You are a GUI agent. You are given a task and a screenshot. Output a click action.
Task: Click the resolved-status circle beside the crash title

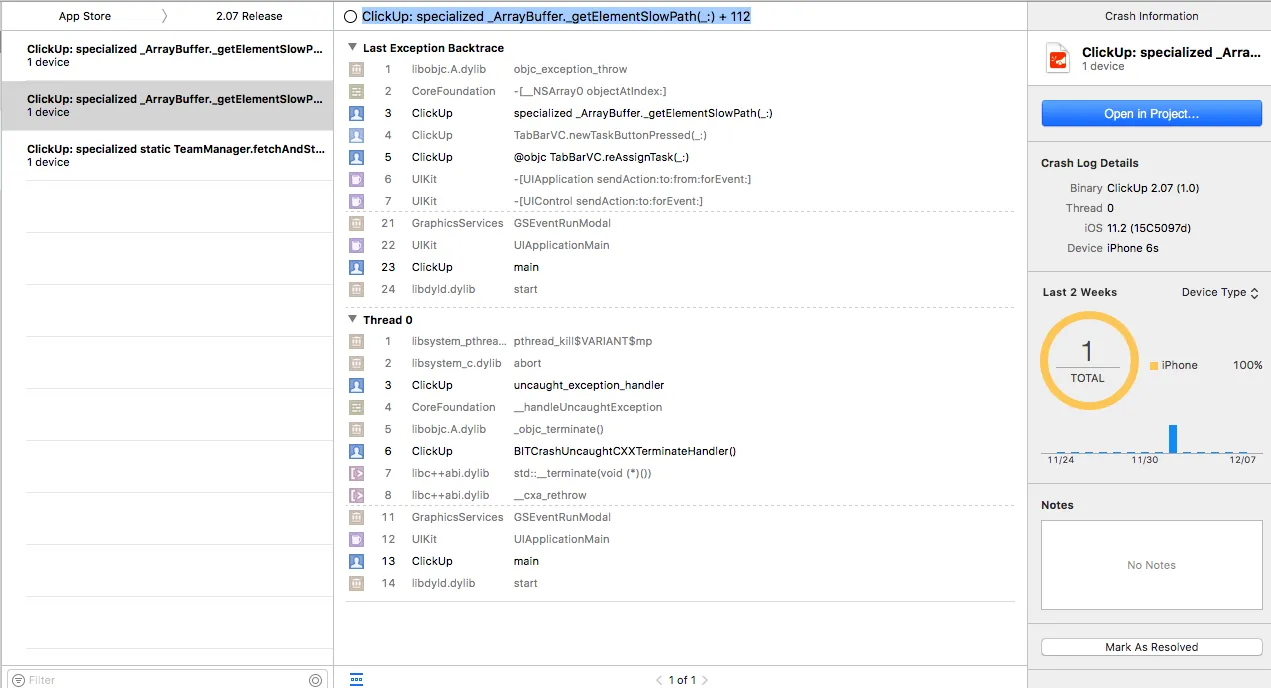[x=350, y=17]
